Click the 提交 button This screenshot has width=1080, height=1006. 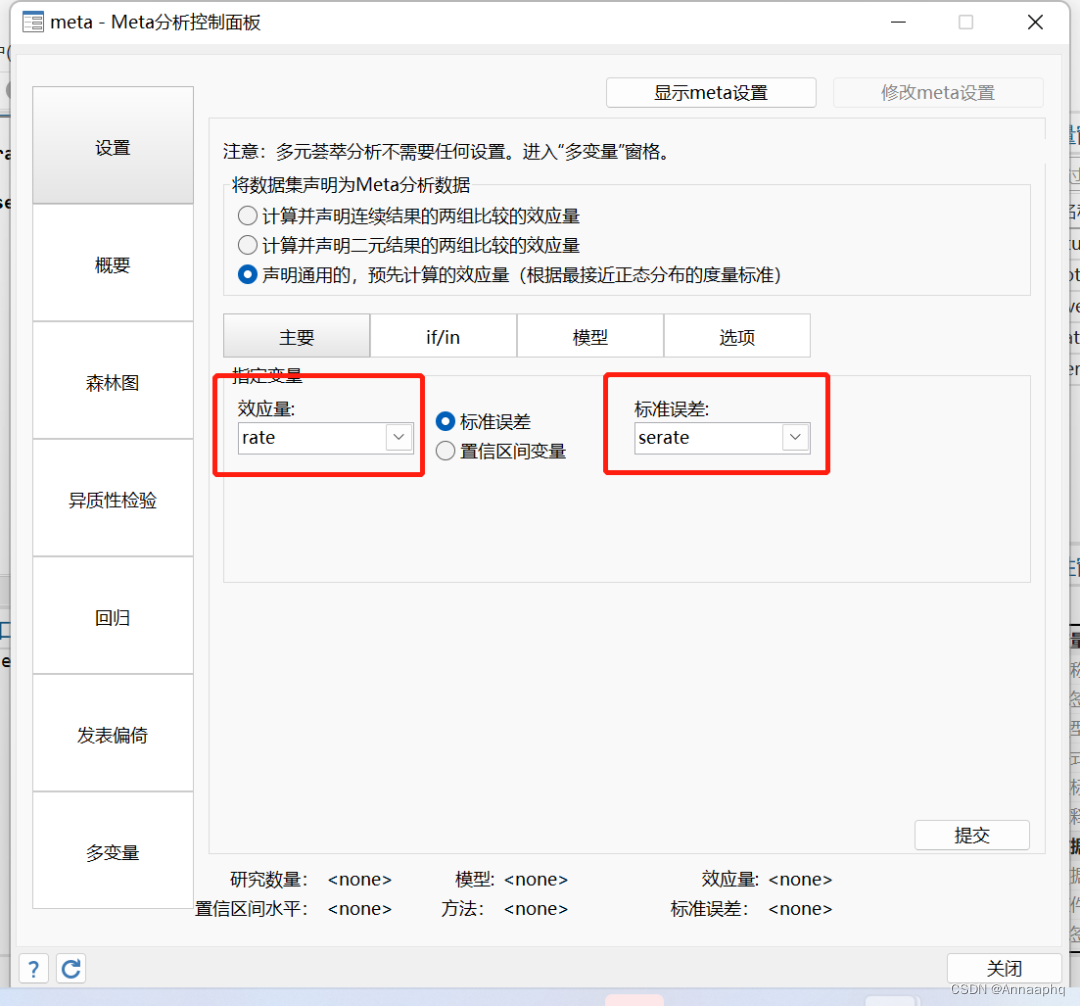click(x=971, y=835)
